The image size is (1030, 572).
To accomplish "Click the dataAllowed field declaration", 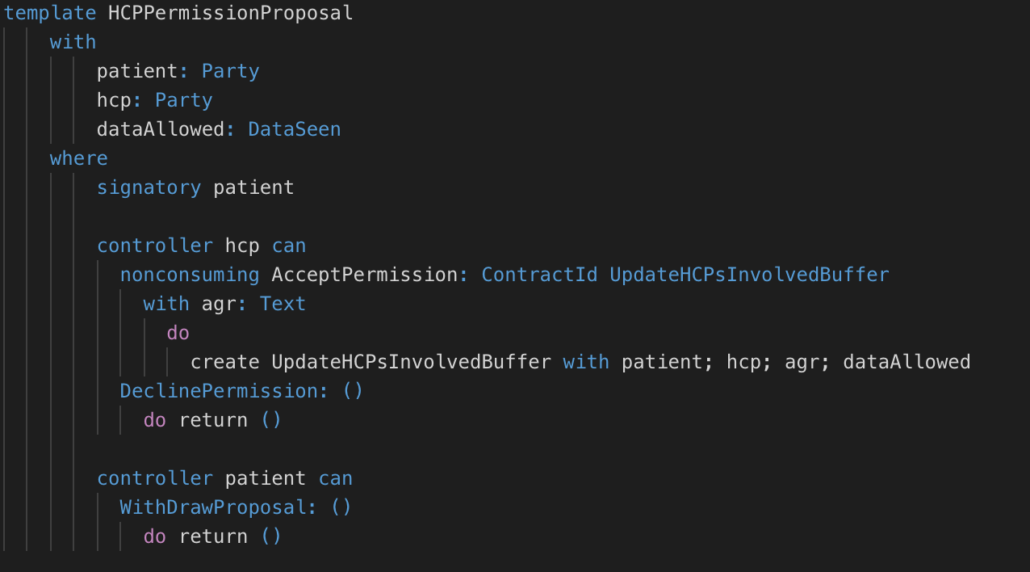I will coord(161,129).
